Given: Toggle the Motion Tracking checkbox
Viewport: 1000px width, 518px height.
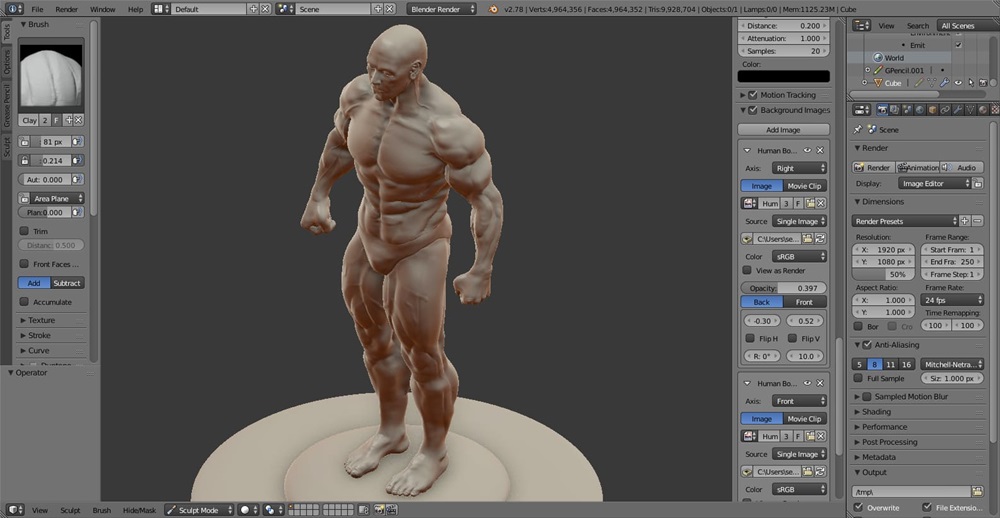Looking at the screenshot, I should pos(753,94).
